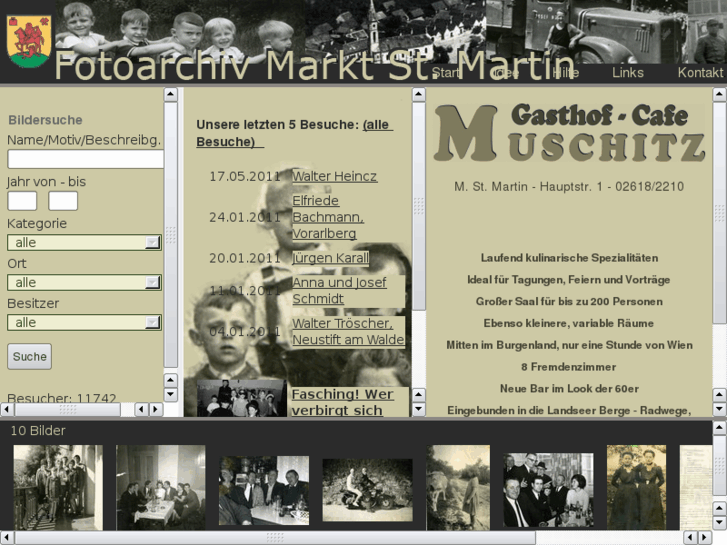Viewport: 727px width, 545px height.
Task: Open thumbnail of men in suits with woman
Action: coord(548,490)
